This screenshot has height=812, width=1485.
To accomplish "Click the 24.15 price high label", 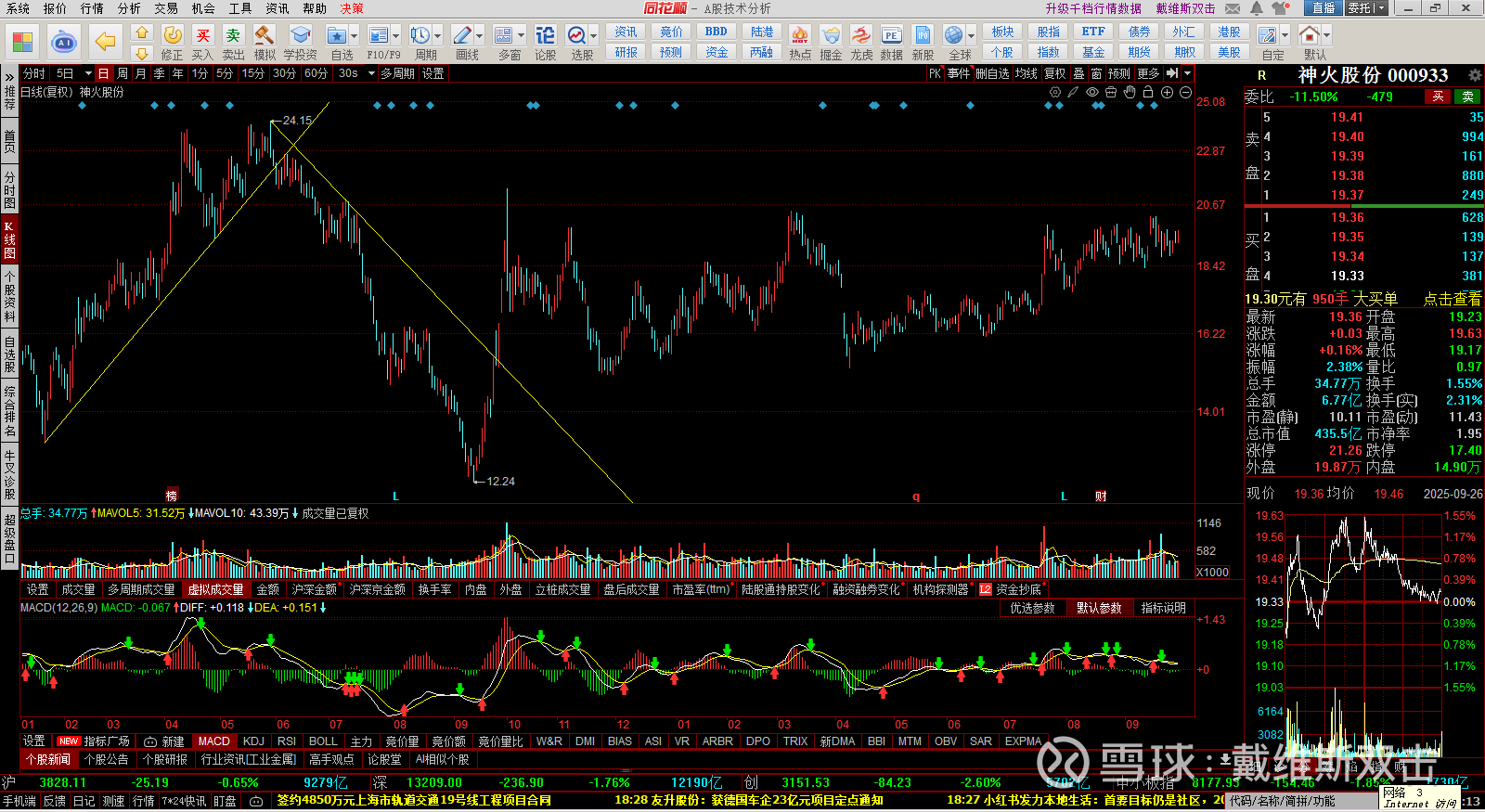I will point(297,121).
